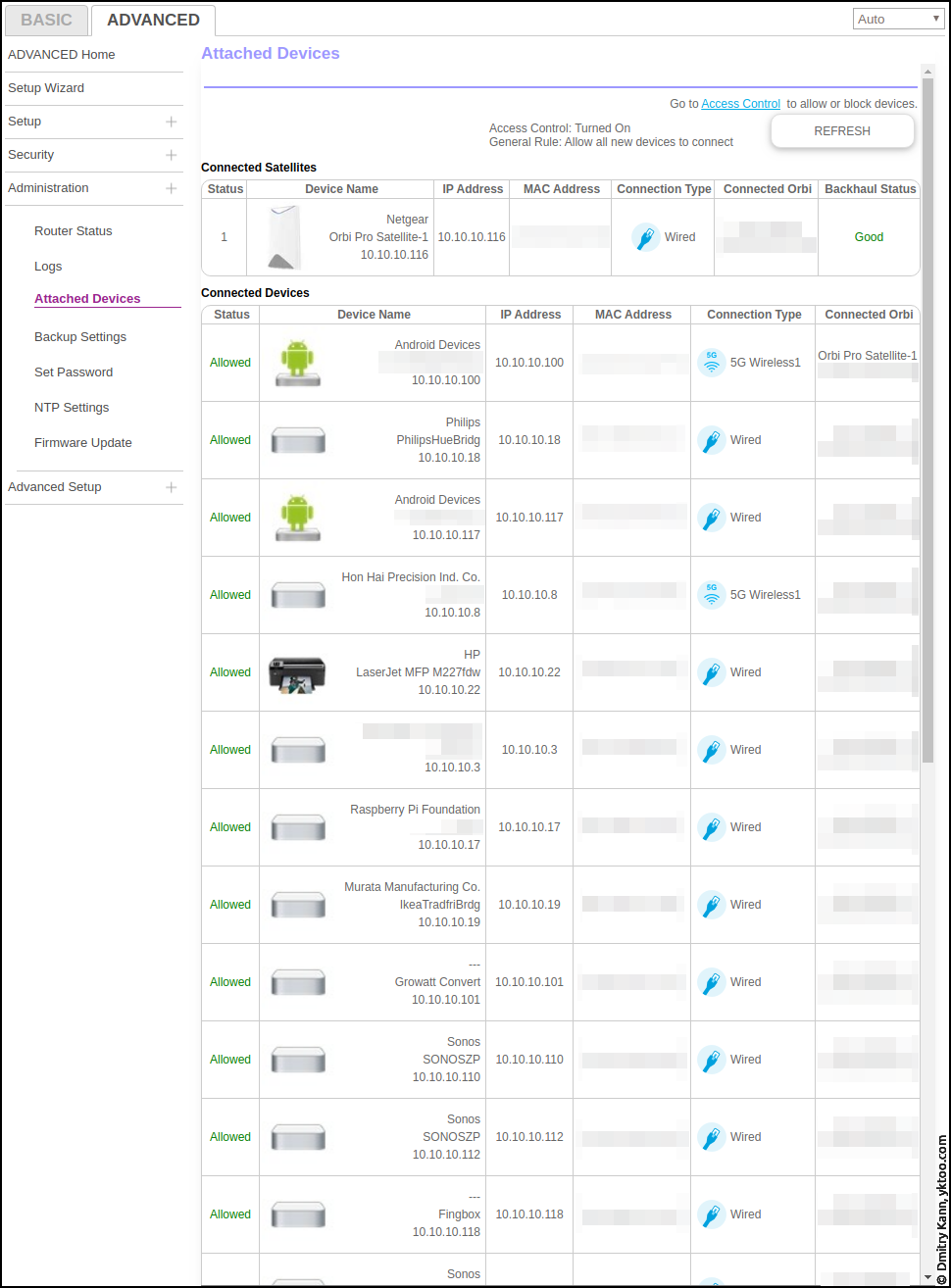The width and height of the screenshot is (951, 1288).
Task: Click the Growatt Convert device icon
Action: tap(297, 982)
